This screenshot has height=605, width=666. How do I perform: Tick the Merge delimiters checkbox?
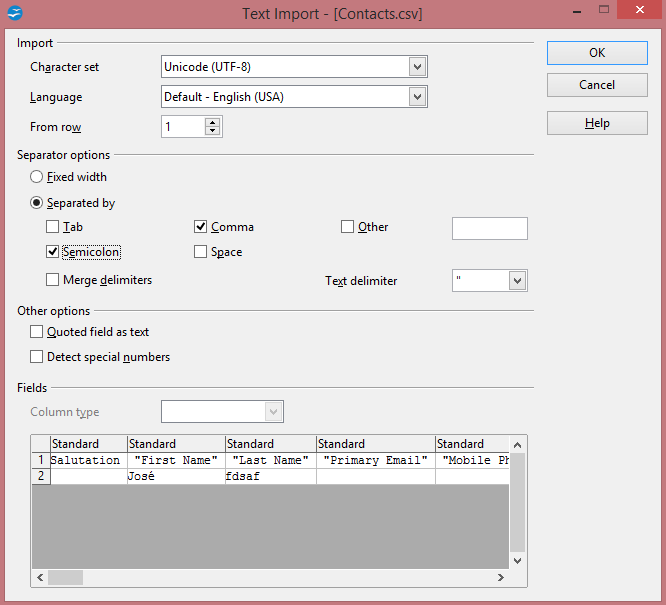click(x=53, y=280)
